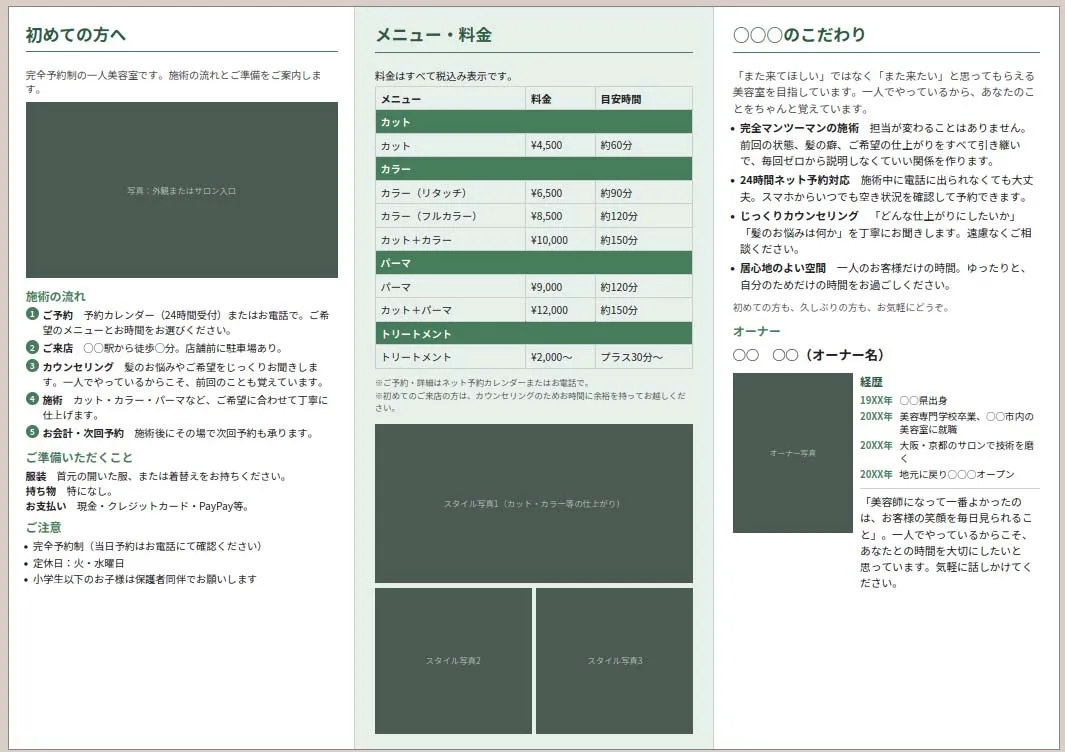Click the step 2 circle for ご来店
This screenshot has width=1065, height=752.
coord(32,347)
